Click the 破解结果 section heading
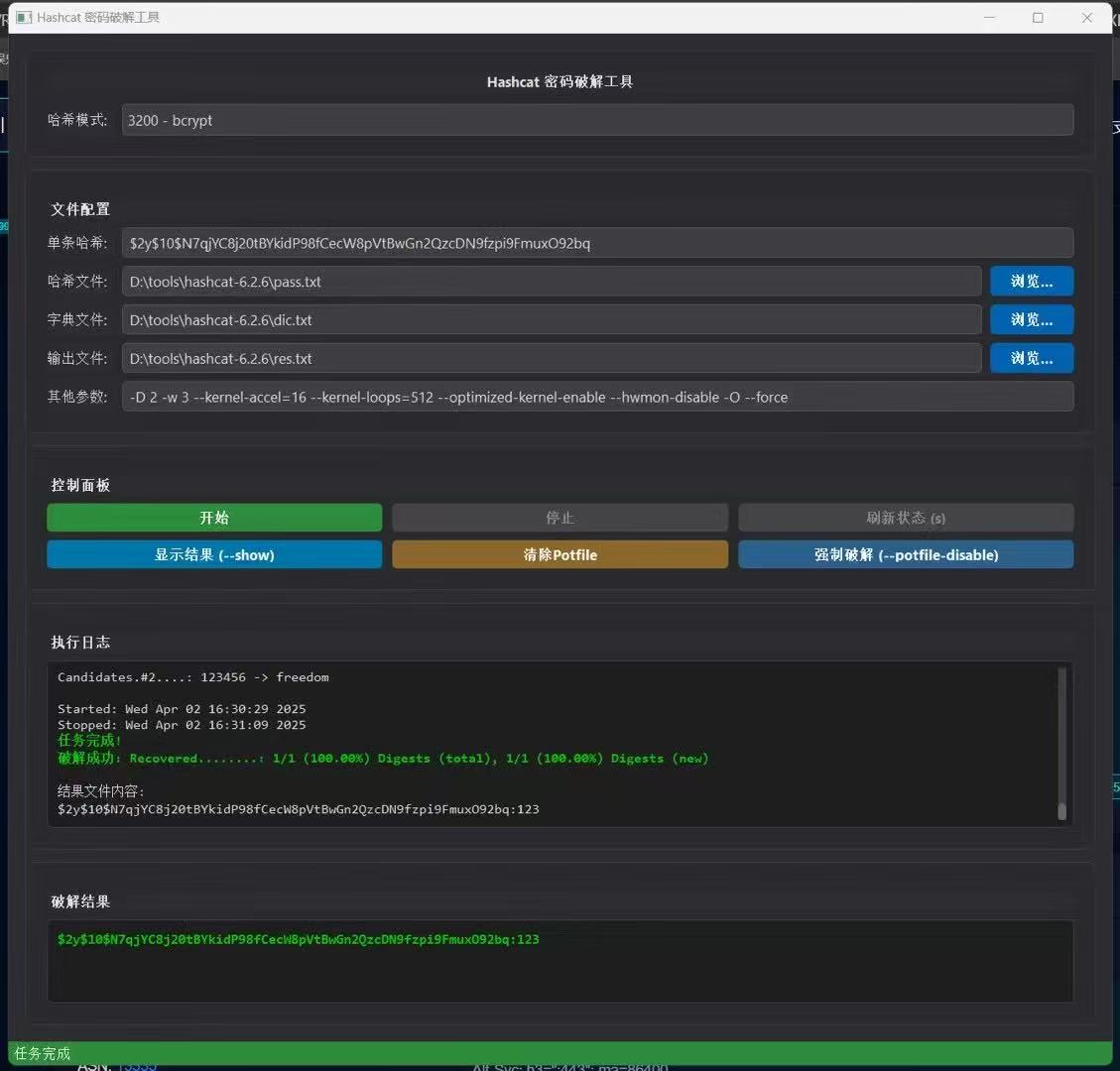The image size is (1120, 1071). [80, 901]
